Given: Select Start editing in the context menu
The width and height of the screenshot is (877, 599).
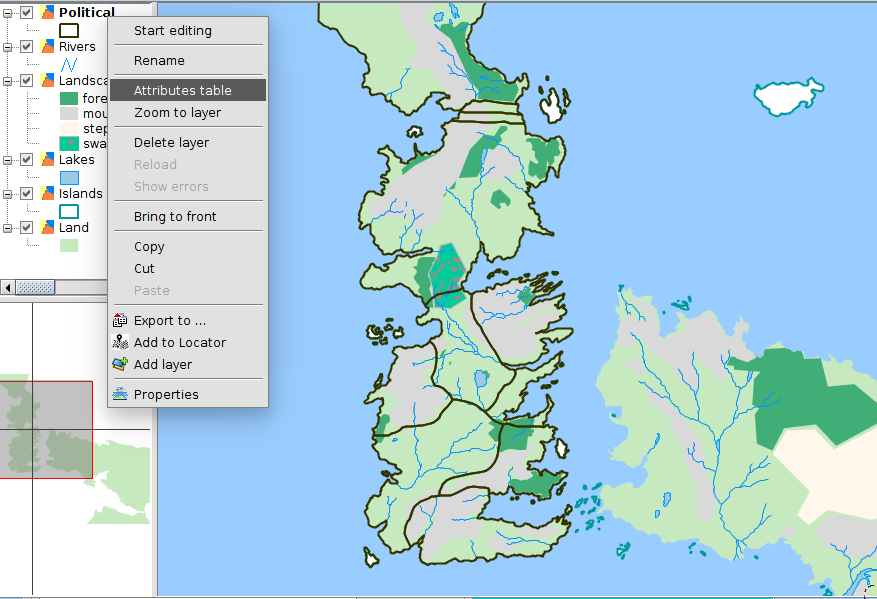Looking at the screenshot, I should point(173,31).
